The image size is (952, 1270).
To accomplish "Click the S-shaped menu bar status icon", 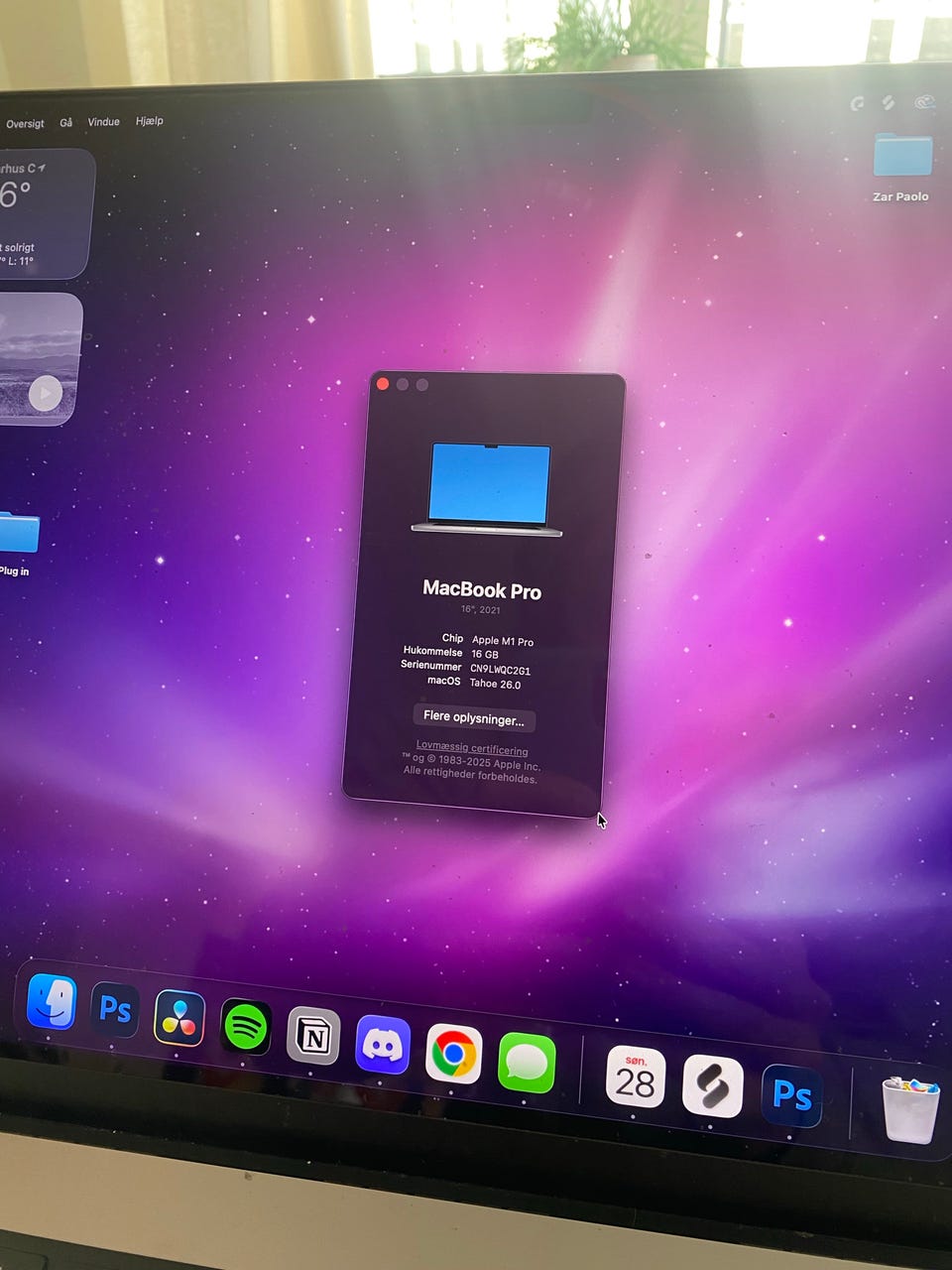I will [x=889, y=102].
